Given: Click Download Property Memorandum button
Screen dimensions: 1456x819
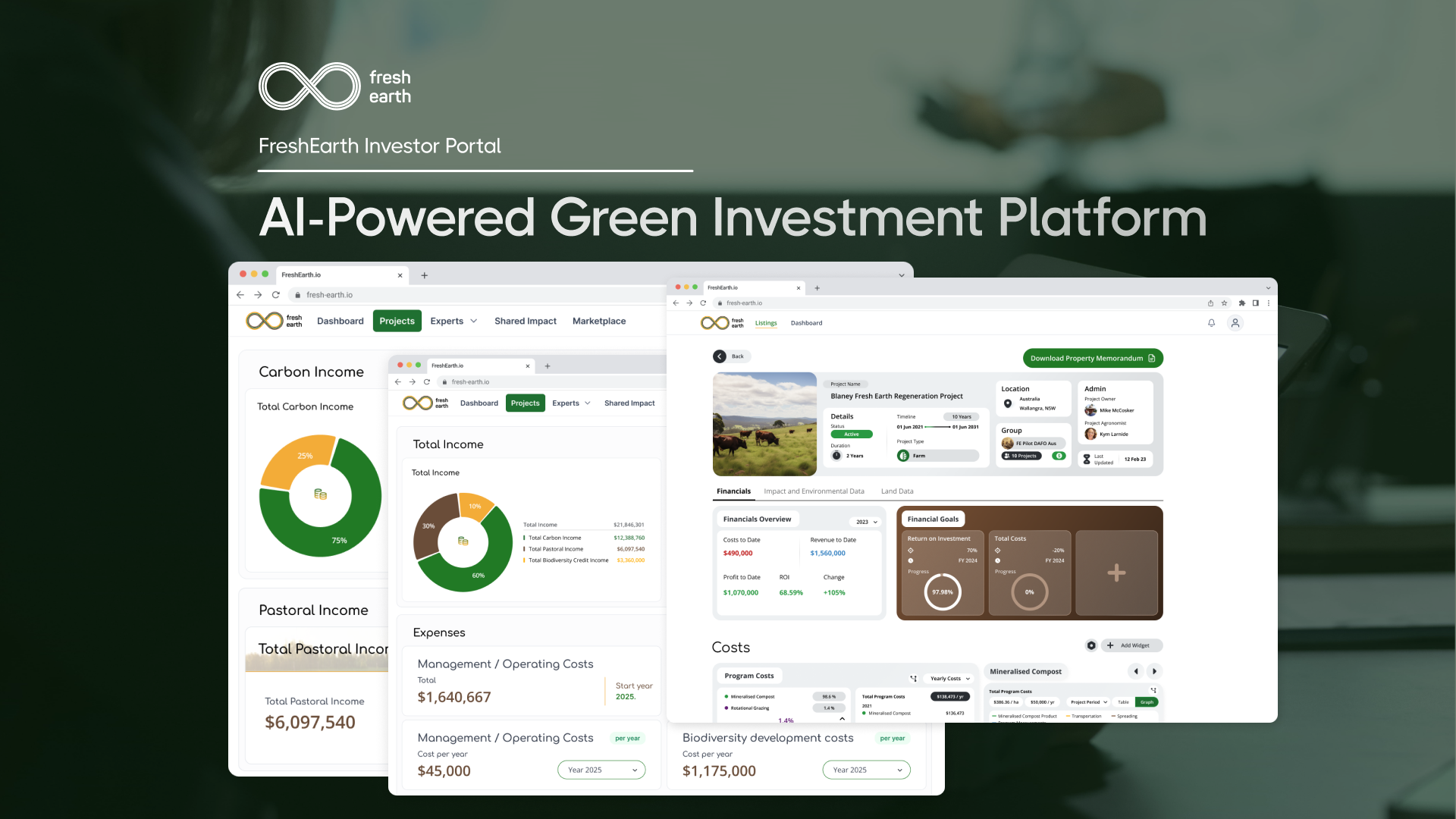Looking at the screenshot, I should tap(1092, 358).
